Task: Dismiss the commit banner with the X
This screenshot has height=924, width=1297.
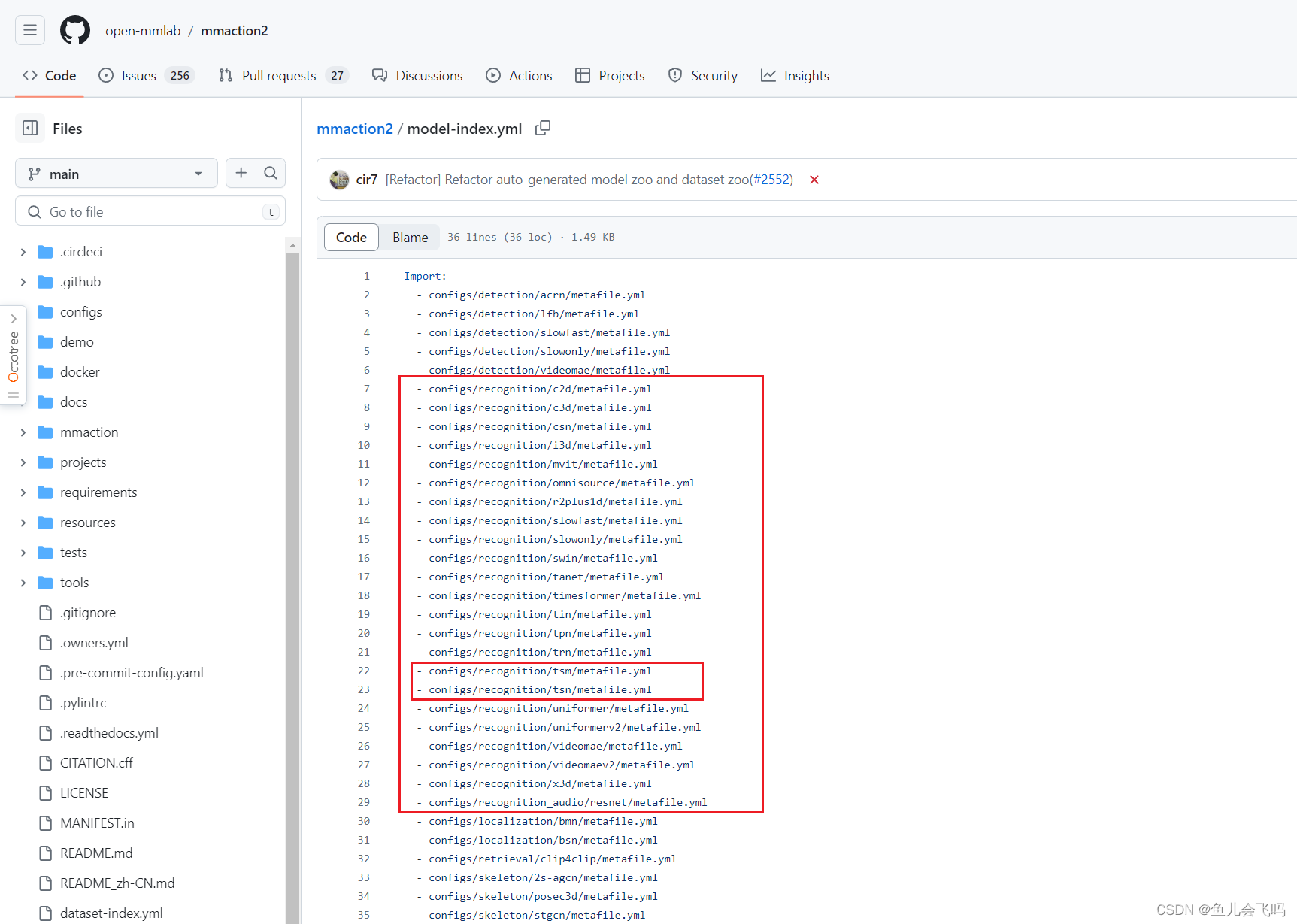Action: (814, 180)
